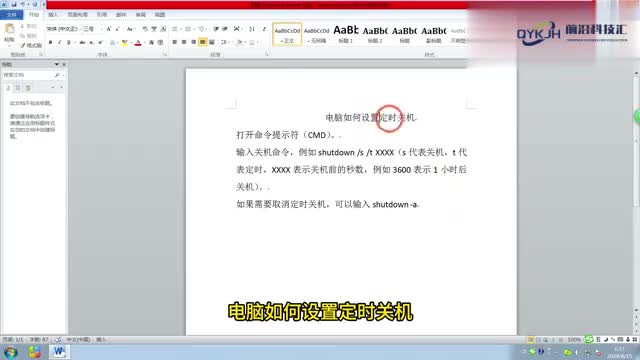Screen dimensions: 640x360
Task: Toggle Underline formatting
Action: 68,42
